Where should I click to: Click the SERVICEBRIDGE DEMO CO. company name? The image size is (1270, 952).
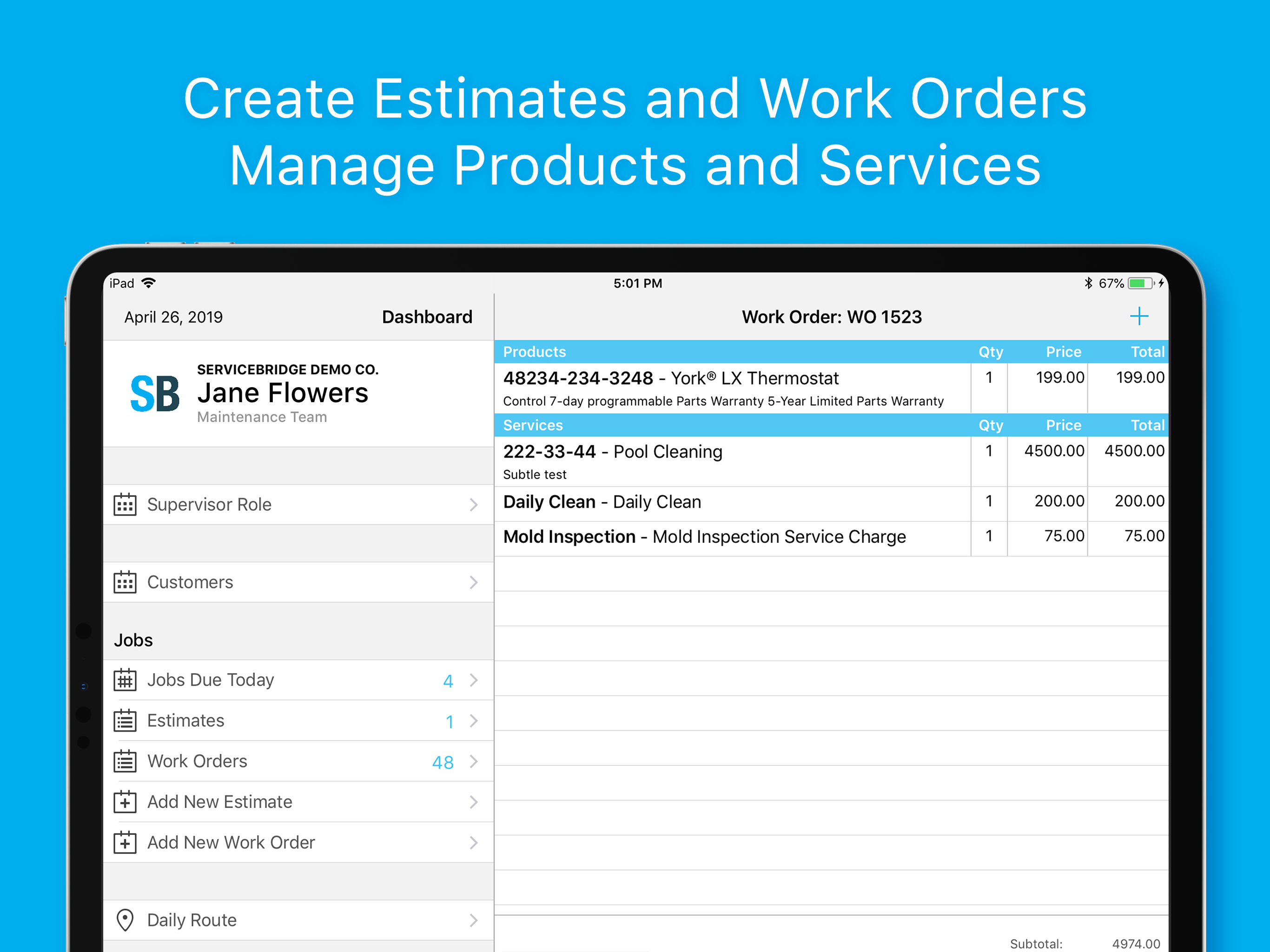pos(288,370)
